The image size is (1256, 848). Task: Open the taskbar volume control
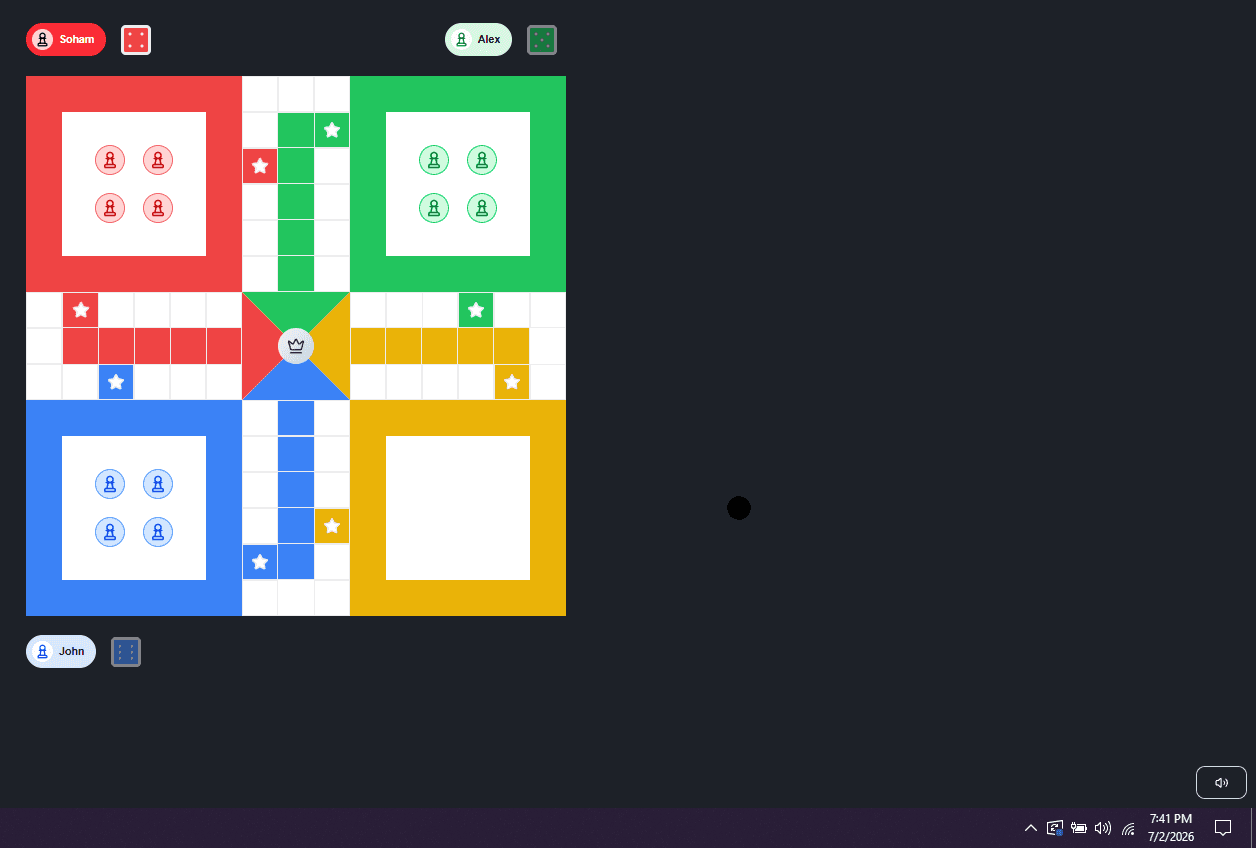(1103, 828)
